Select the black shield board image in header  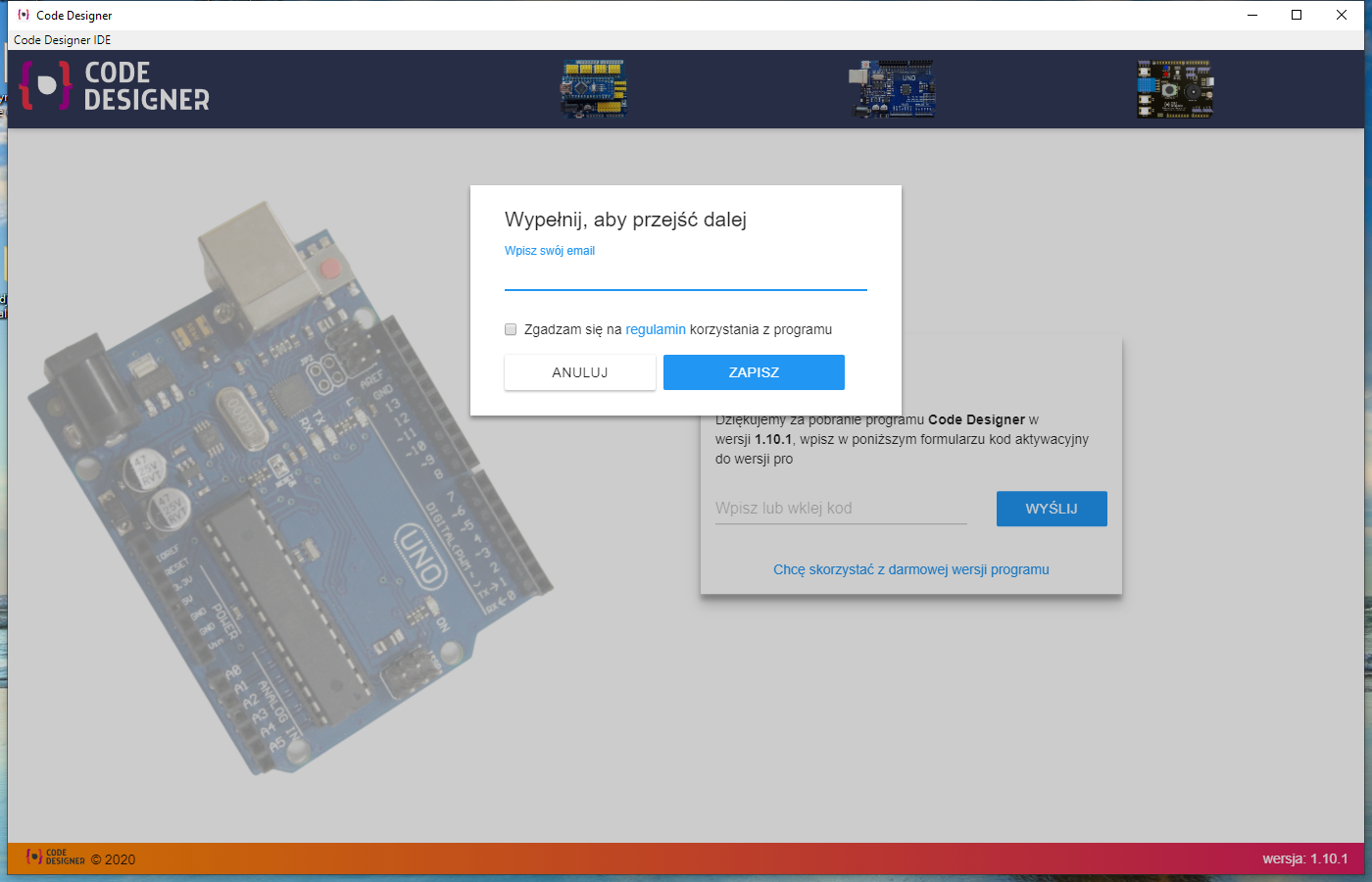tap(1174, 88)
